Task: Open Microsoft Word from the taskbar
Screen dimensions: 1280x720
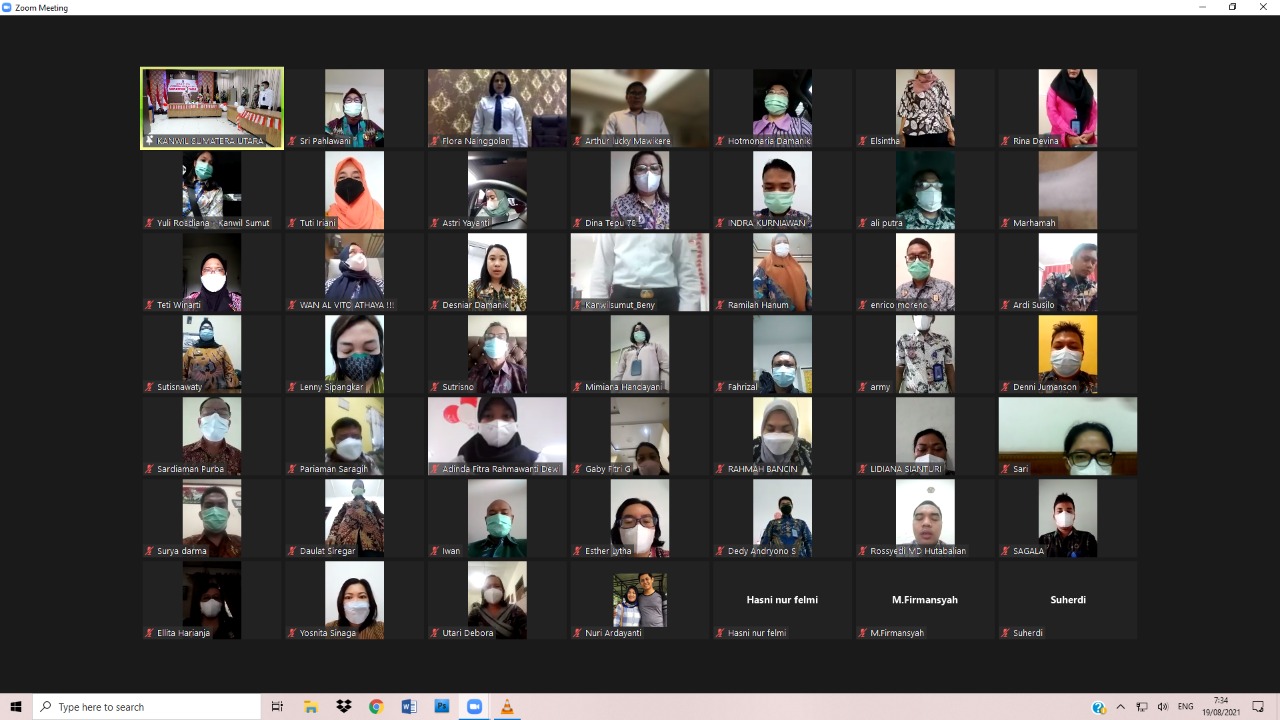Action: click(x=409, y=707)
